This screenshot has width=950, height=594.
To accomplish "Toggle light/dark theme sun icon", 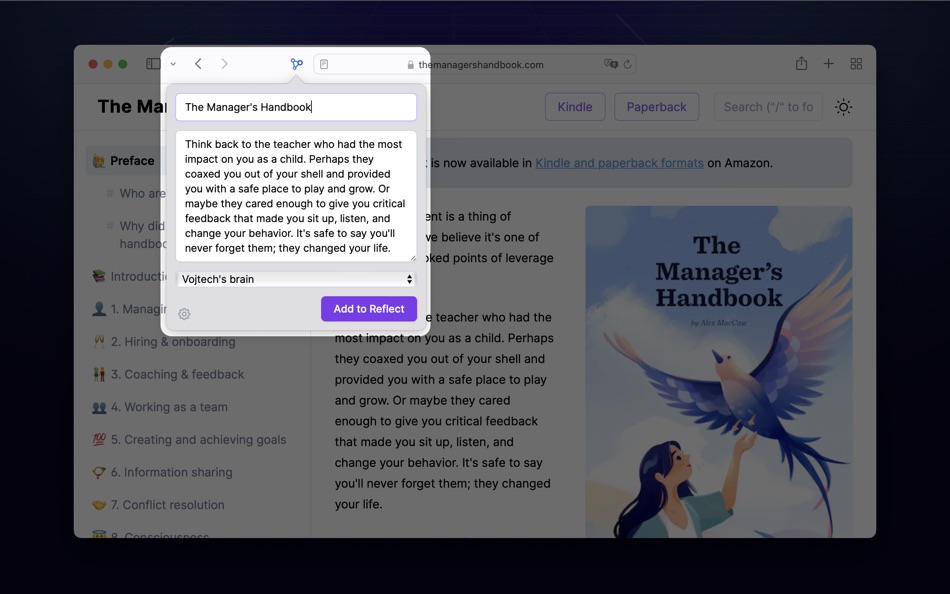I will [843, 107].
